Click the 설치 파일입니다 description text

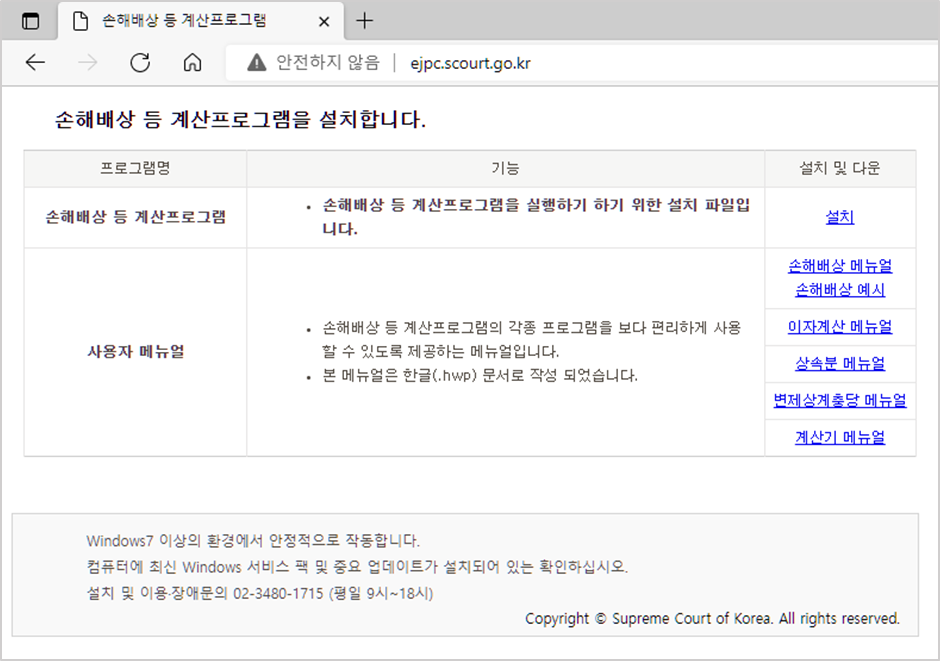(x=536, y=217)
